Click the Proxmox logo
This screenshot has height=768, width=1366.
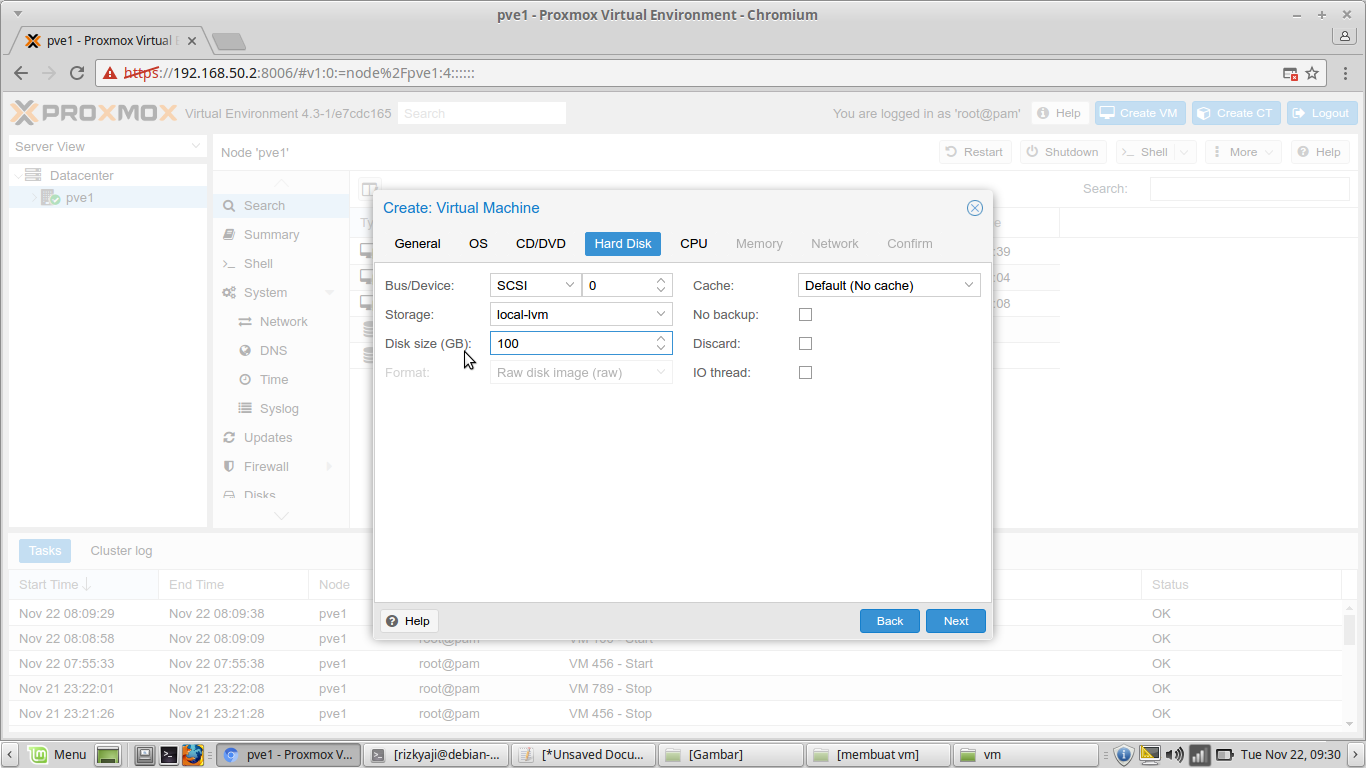tap(93, 113)
